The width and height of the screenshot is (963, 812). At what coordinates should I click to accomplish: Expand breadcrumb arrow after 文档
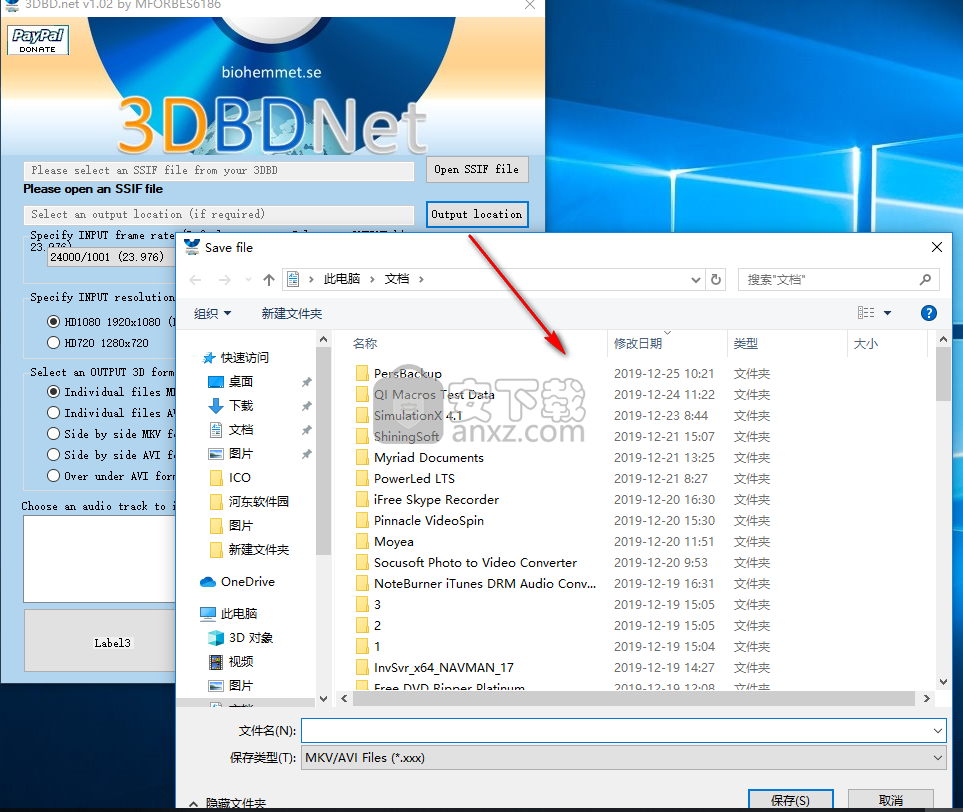pyautogui.click(x=421, y=279)
